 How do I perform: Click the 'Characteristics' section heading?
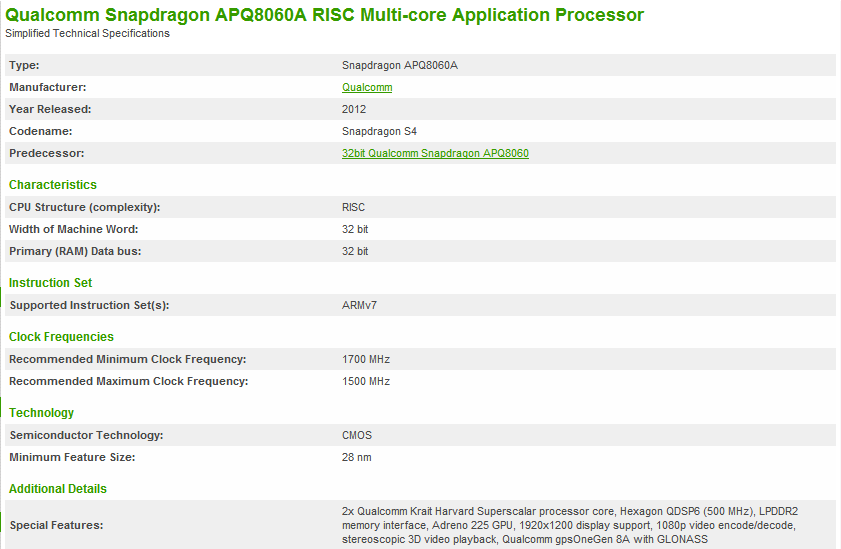click(x=53, y=185)
